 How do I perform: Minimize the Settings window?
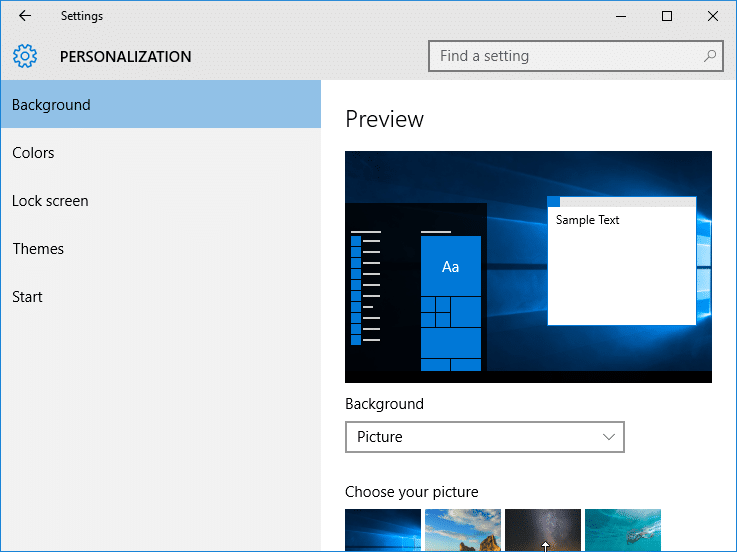(x=621, y=16)
